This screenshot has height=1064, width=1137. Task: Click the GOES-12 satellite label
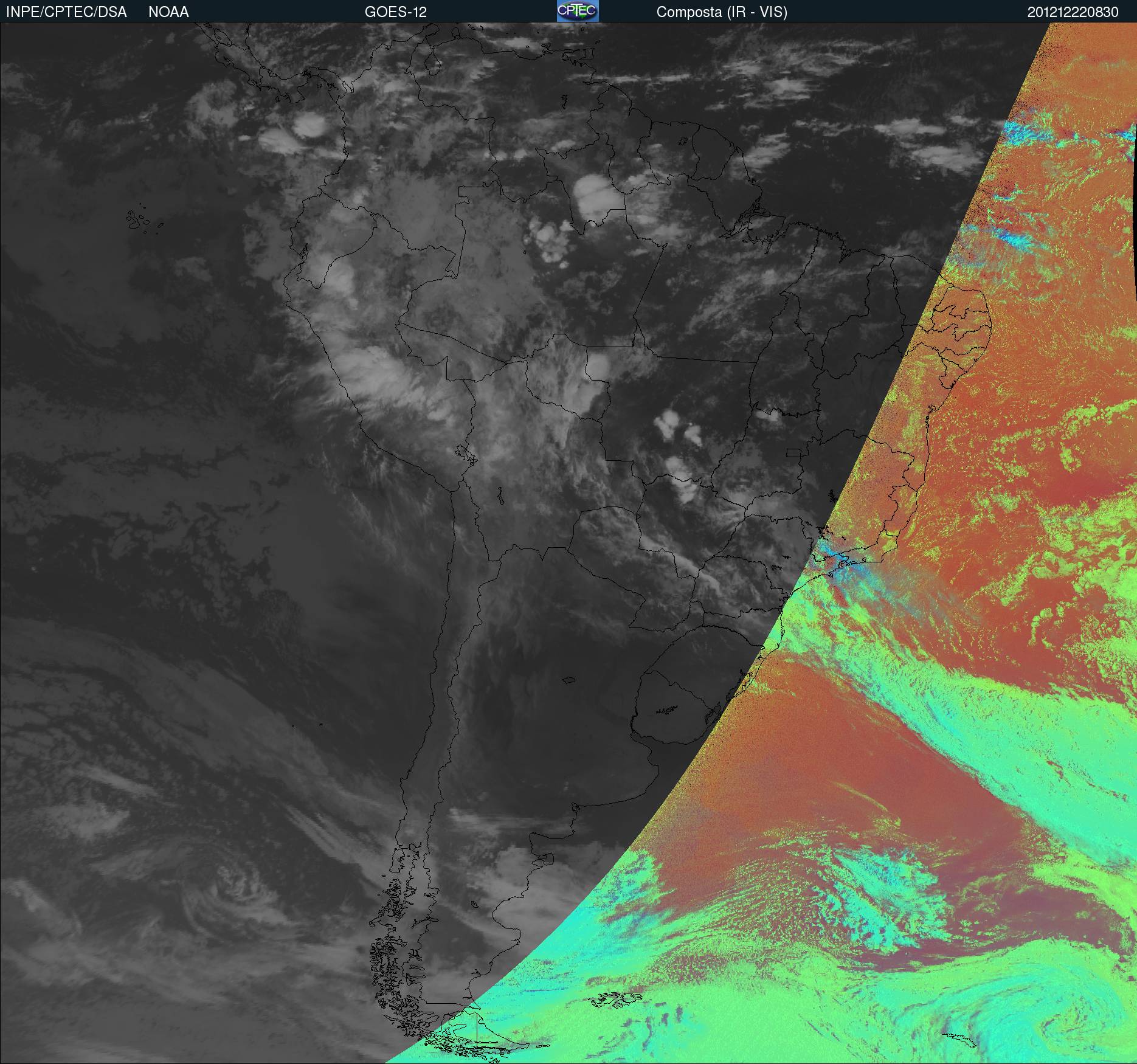[x=396, y=12]
